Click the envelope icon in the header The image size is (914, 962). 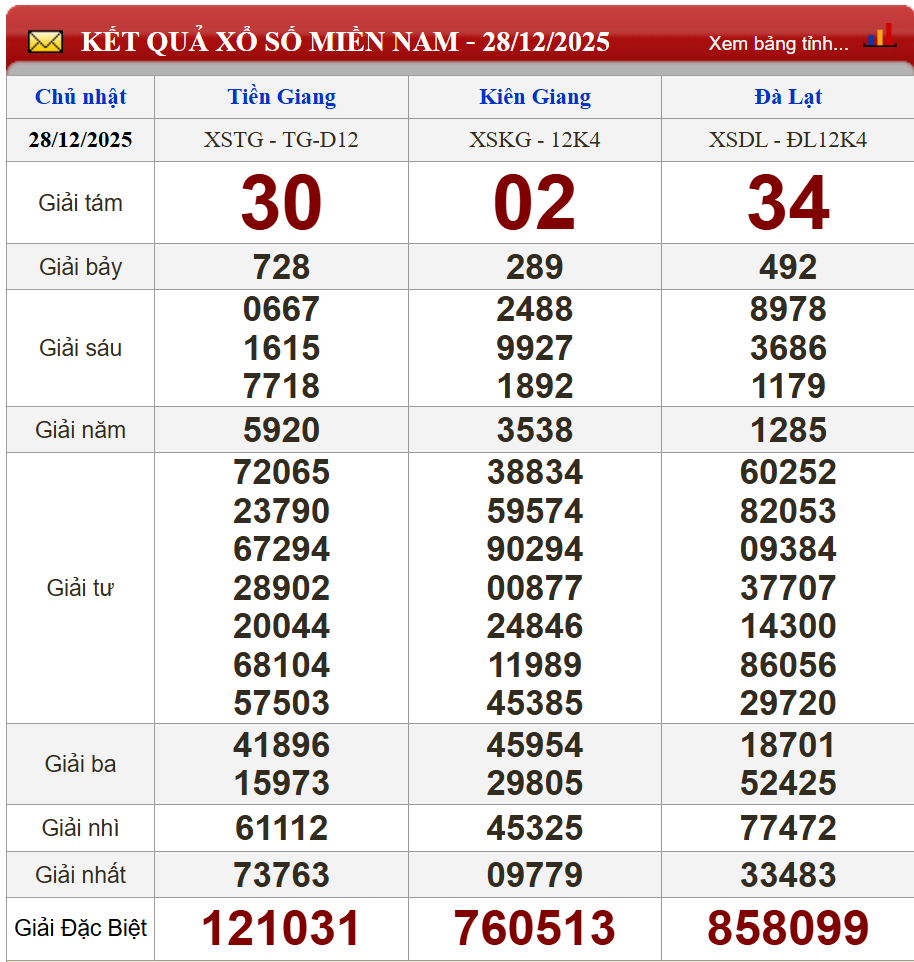pos(45,42)
